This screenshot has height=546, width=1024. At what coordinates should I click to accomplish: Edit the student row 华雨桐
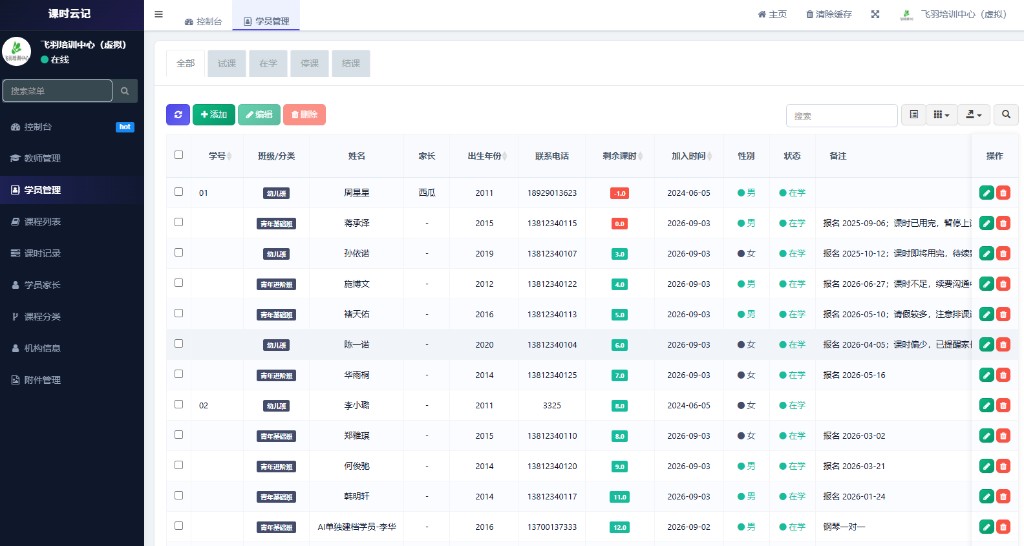(x=986, y=375)
